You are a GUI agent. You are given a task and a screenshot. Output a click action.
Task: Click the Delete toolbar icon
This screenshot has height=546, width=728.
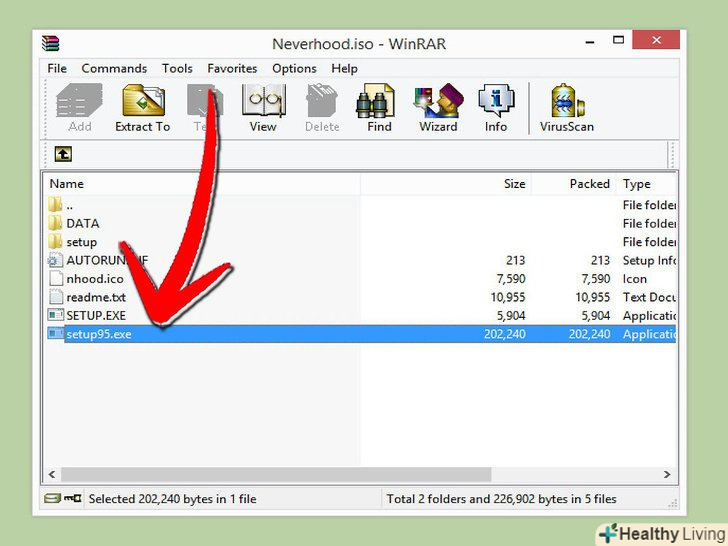[322, 100]
